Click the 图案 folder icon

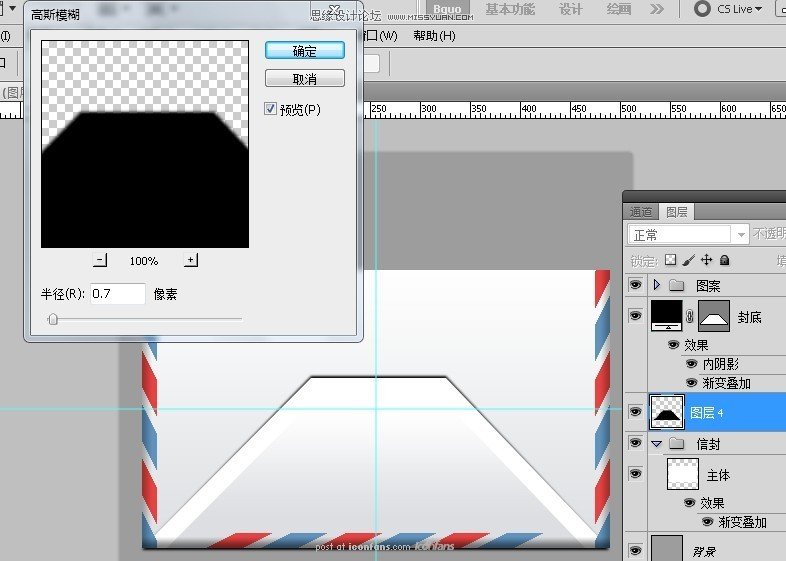click(677, 285)
